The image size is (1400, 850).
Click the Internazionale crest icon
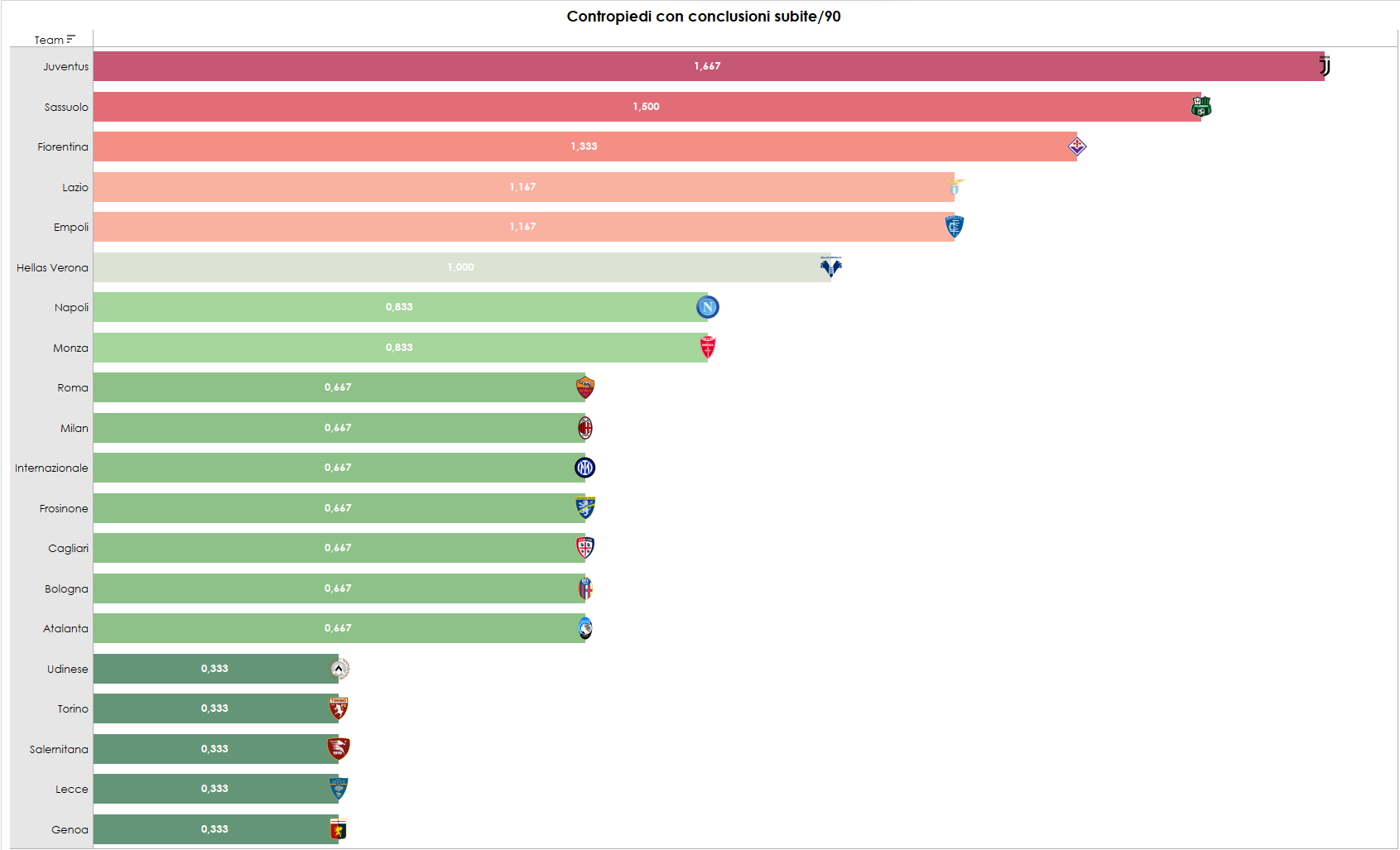point(585,468)
